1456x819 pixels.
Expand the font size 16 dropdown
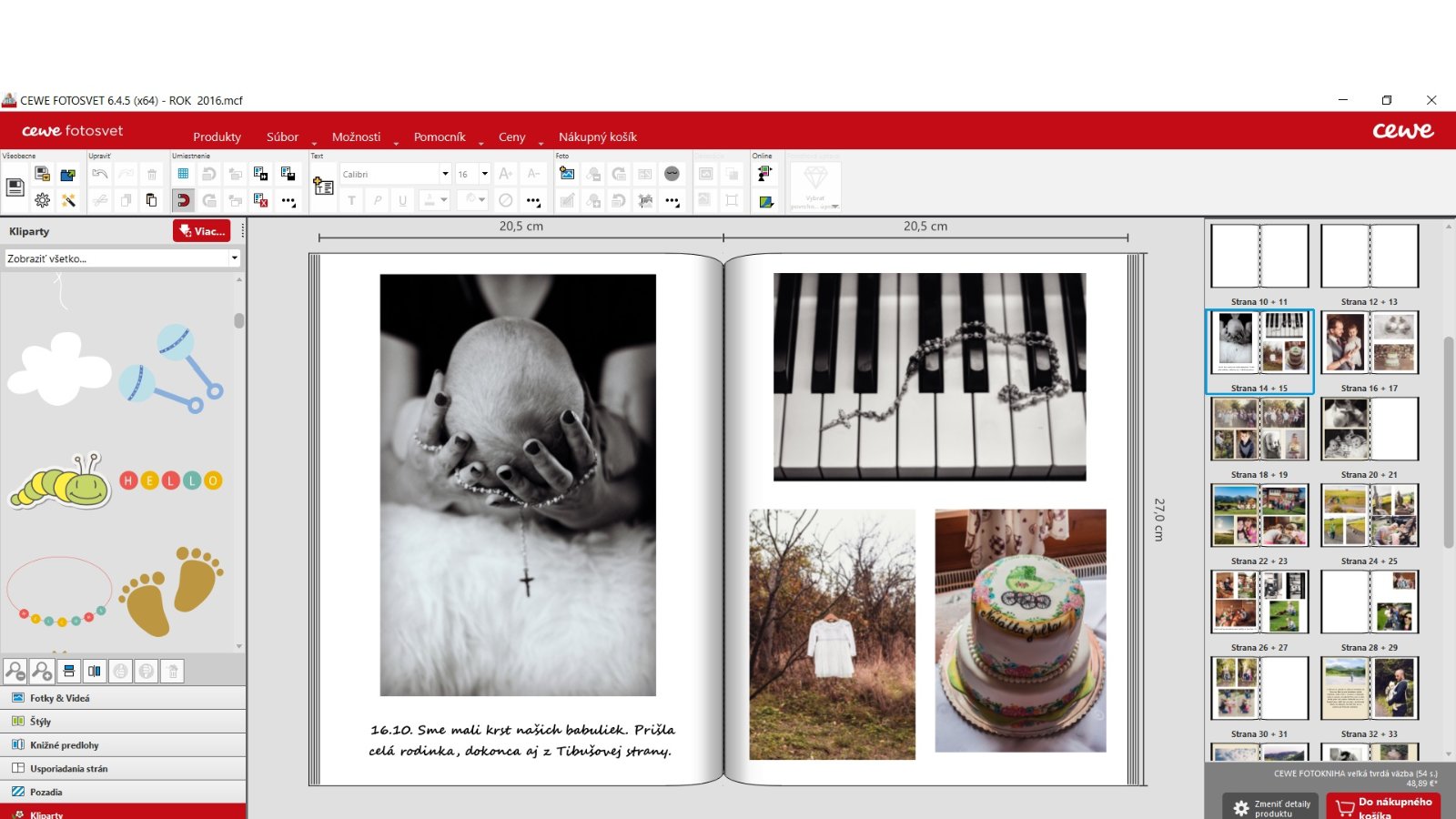tap(484, 174)
